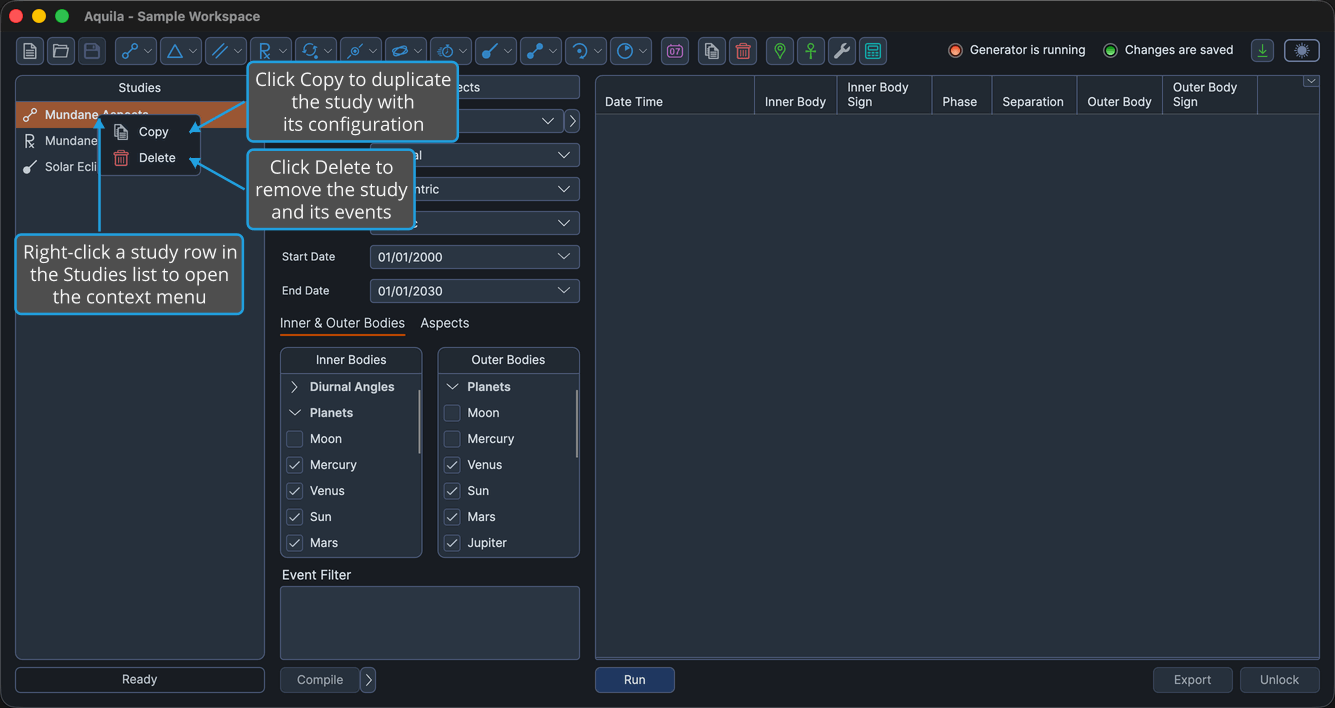The width and height of the screenshot is (1335, 708).
Task: Select the circular arrows return study icon
Action: tap(309, 51)
